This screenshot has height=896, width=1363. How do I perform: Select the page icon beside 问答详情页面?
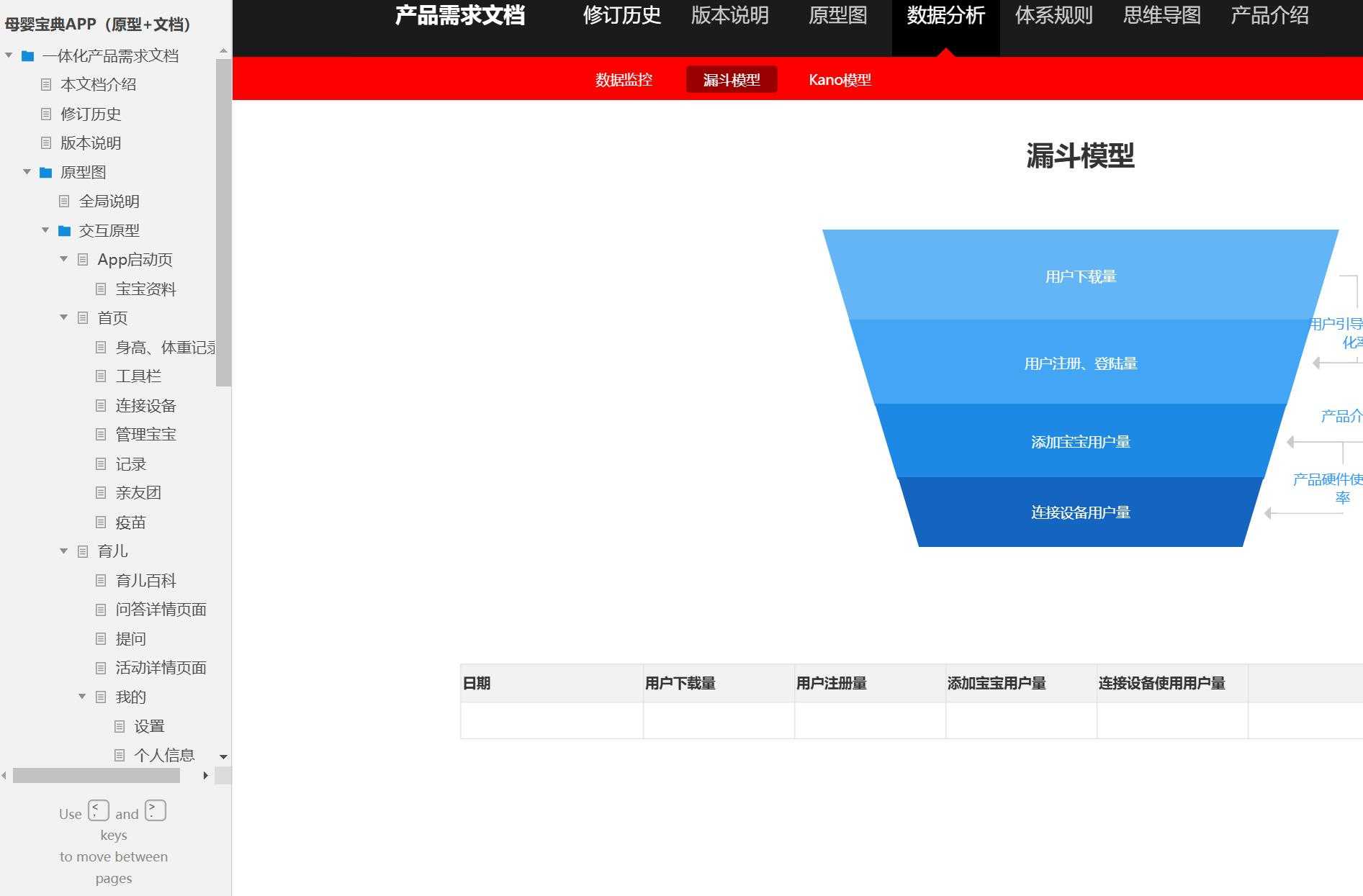100,610
